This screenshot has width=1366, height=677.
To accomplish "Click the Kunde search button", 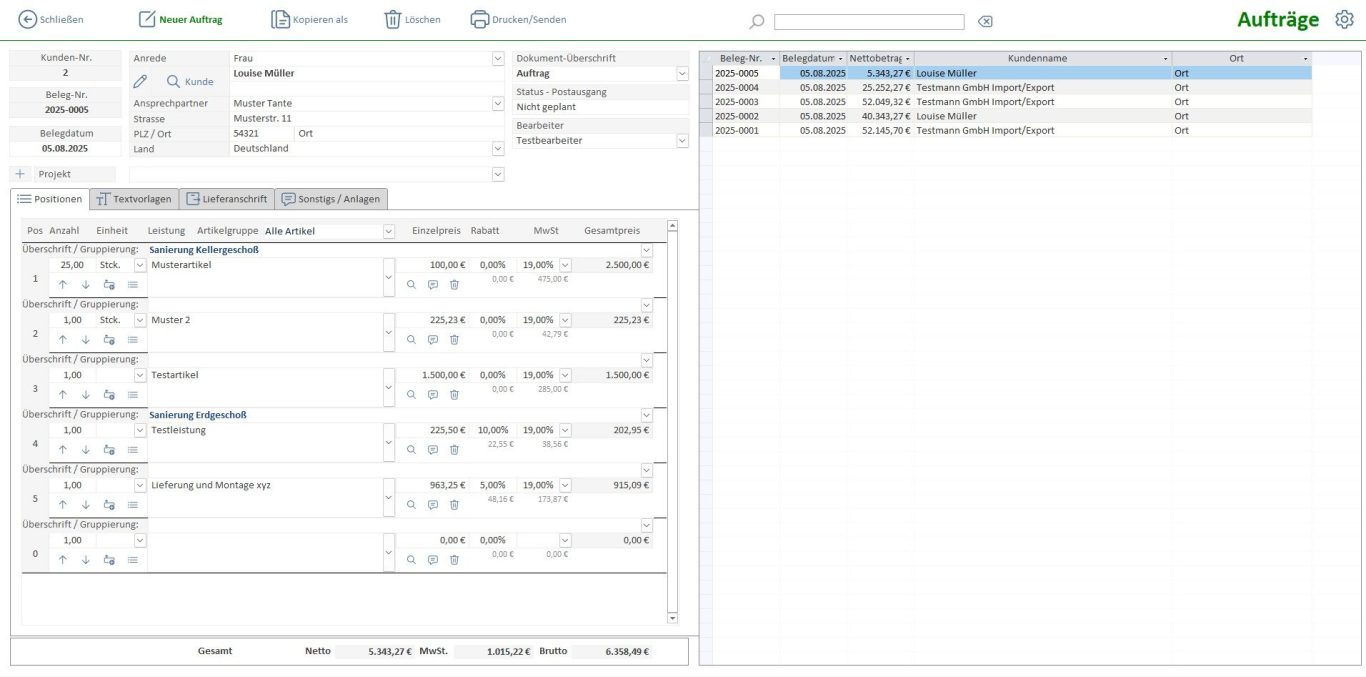I will click(x=190, y=81).
